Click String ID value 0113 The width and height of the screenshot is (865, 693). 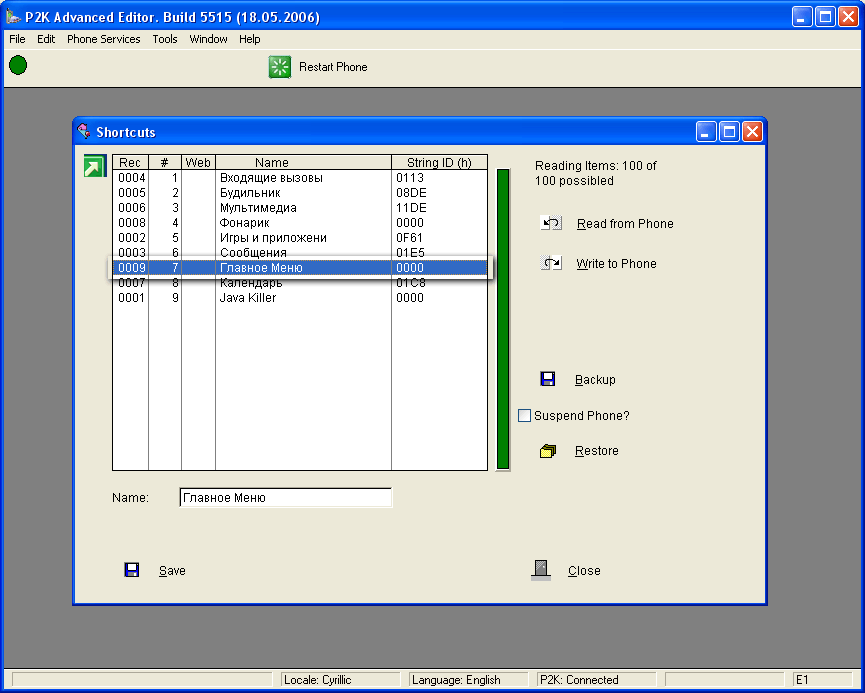[x=410, y=178]
